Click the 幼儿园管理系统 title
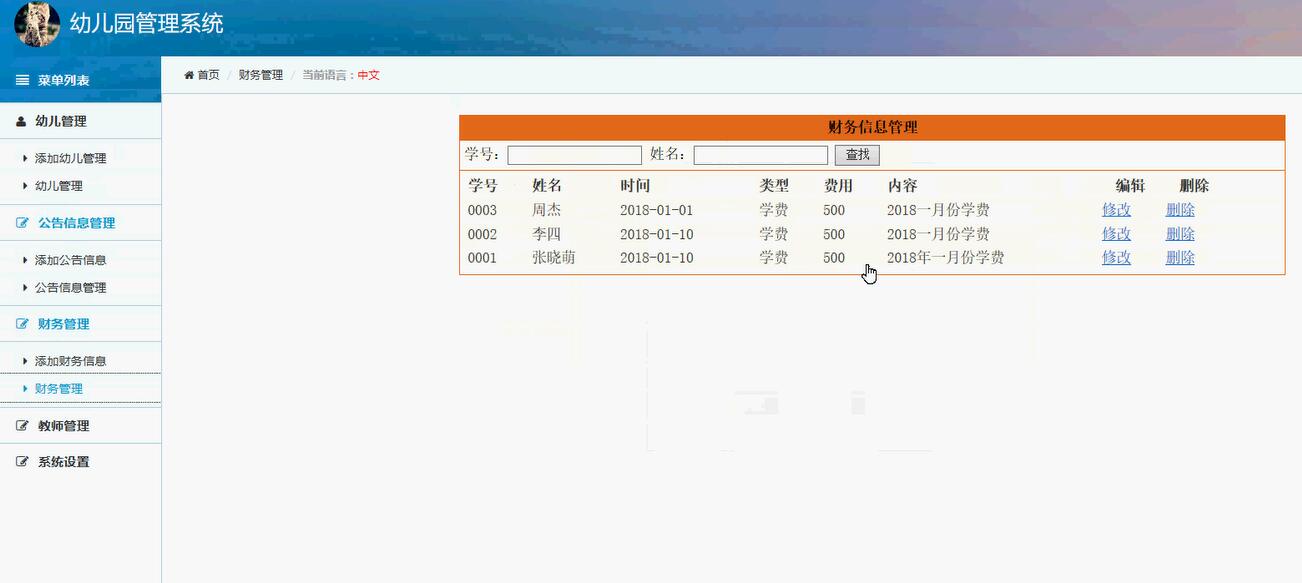The image size is (1302, 583). [147, 23]
